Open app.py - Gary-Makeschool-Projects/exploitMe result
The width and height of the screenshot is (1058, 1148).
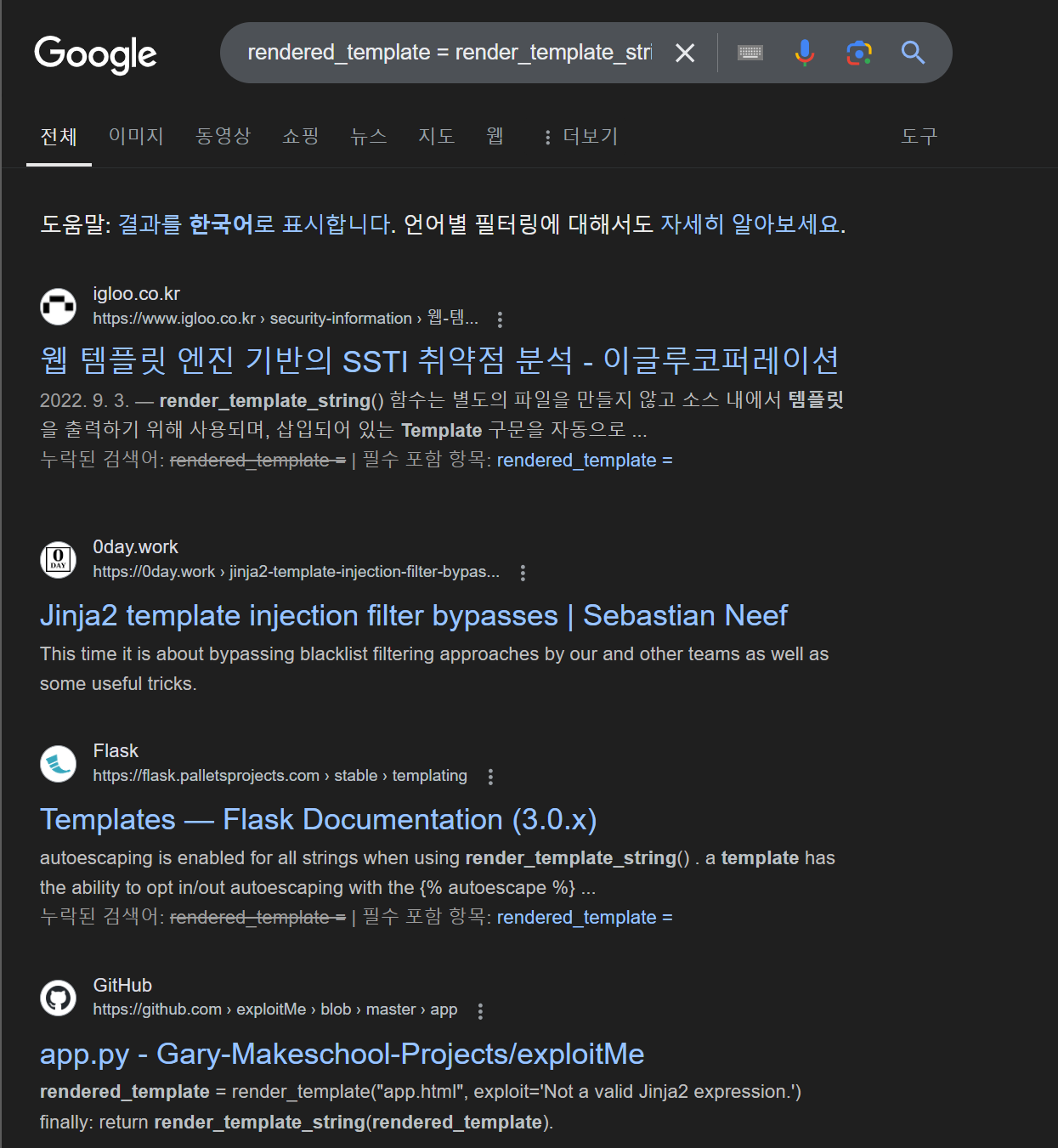[x=342, y=1054]
